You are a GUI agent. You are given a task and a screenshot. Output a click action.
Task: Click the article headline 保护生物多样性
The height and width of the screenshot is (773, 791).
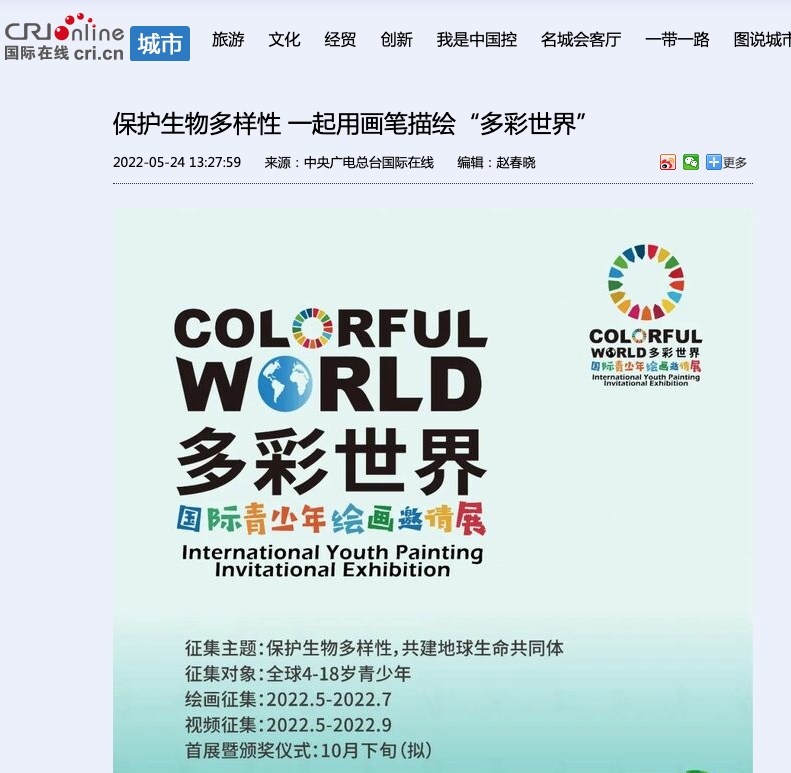click(x=349, y=124)
